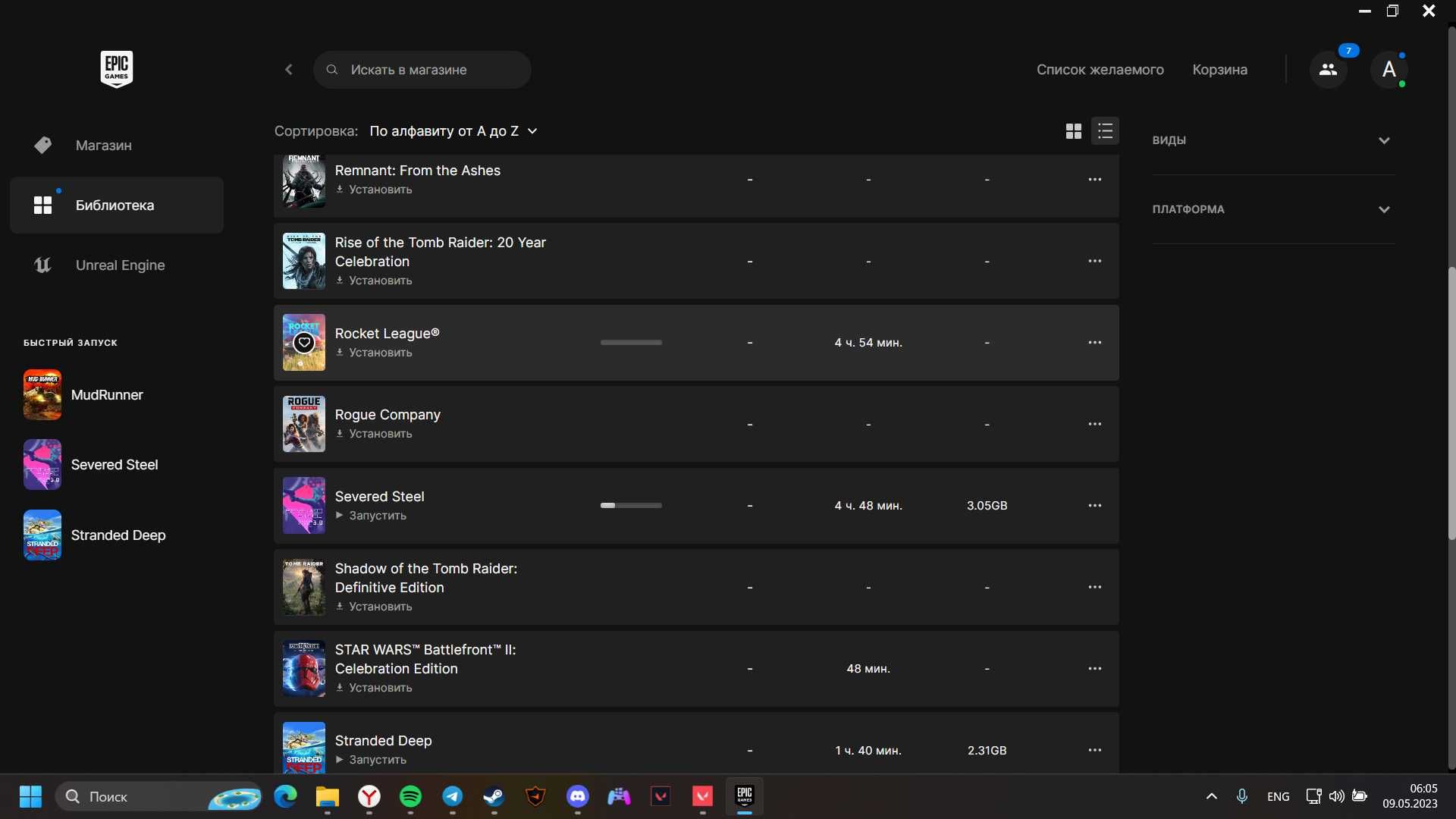
Task: Click Severed Steel achievements progress bar
Action: coord(631,506)
